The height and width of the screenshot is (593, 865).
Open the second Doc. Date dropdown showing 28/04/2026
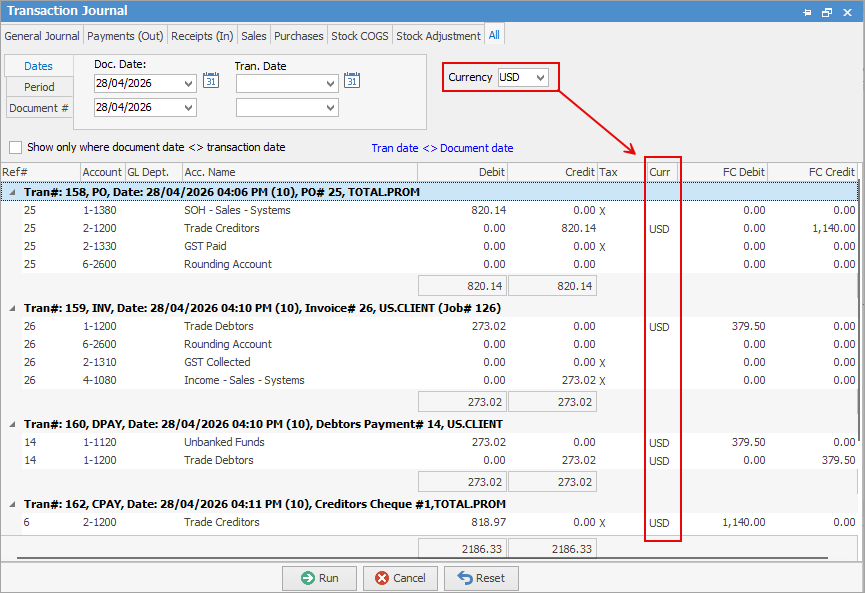pyautogui.click(x=189, y=108)
